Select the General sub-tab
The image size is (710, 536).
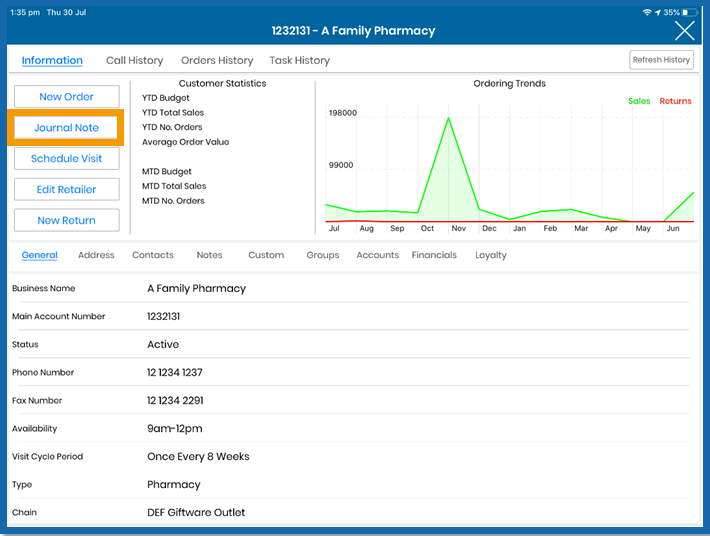pos(39,255)
